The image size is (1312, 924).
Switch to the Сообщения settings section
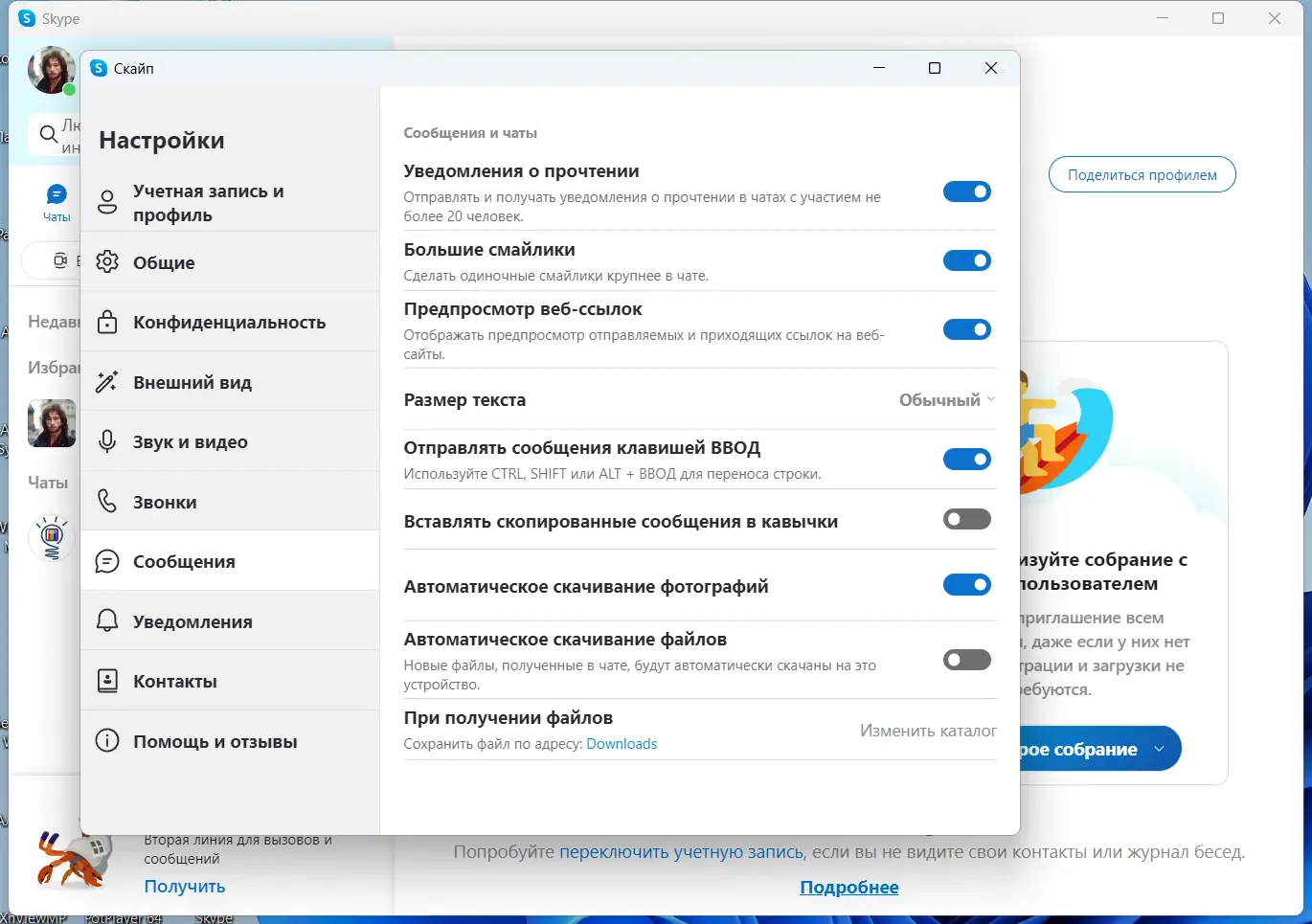coord(185,561)
